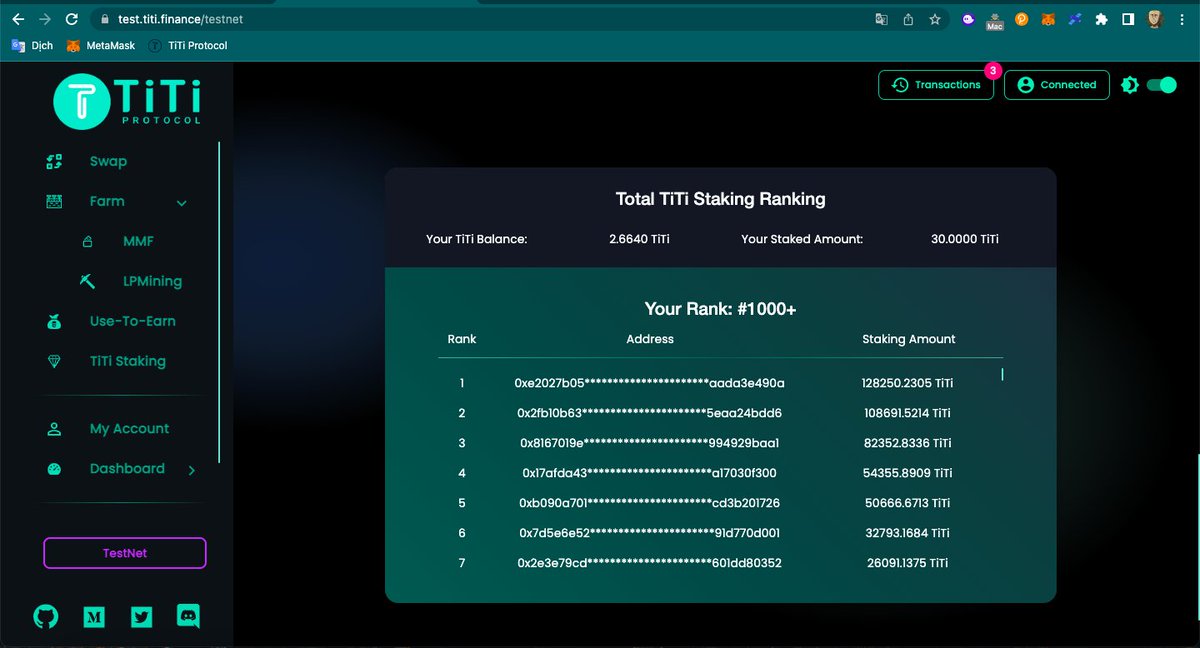This screenshot has height=648, width=1200.
Task: Click the TestNet button
Action: click(125, 553)
